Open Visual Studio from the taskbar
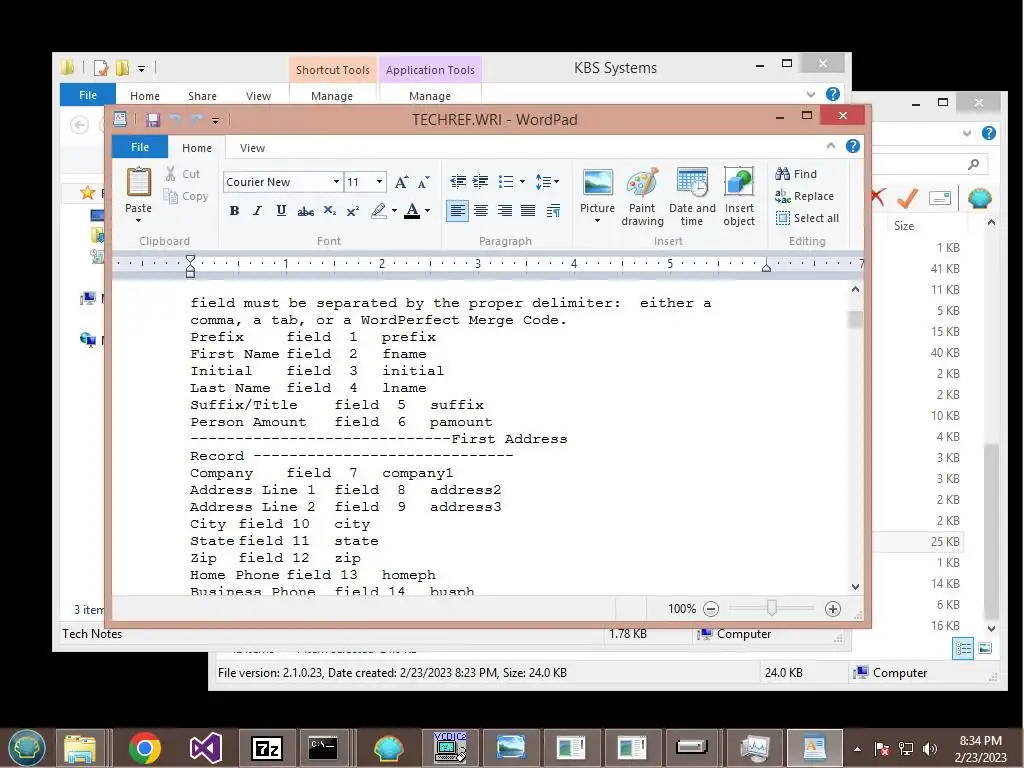The image size is (1024, 768). [206, 748]
